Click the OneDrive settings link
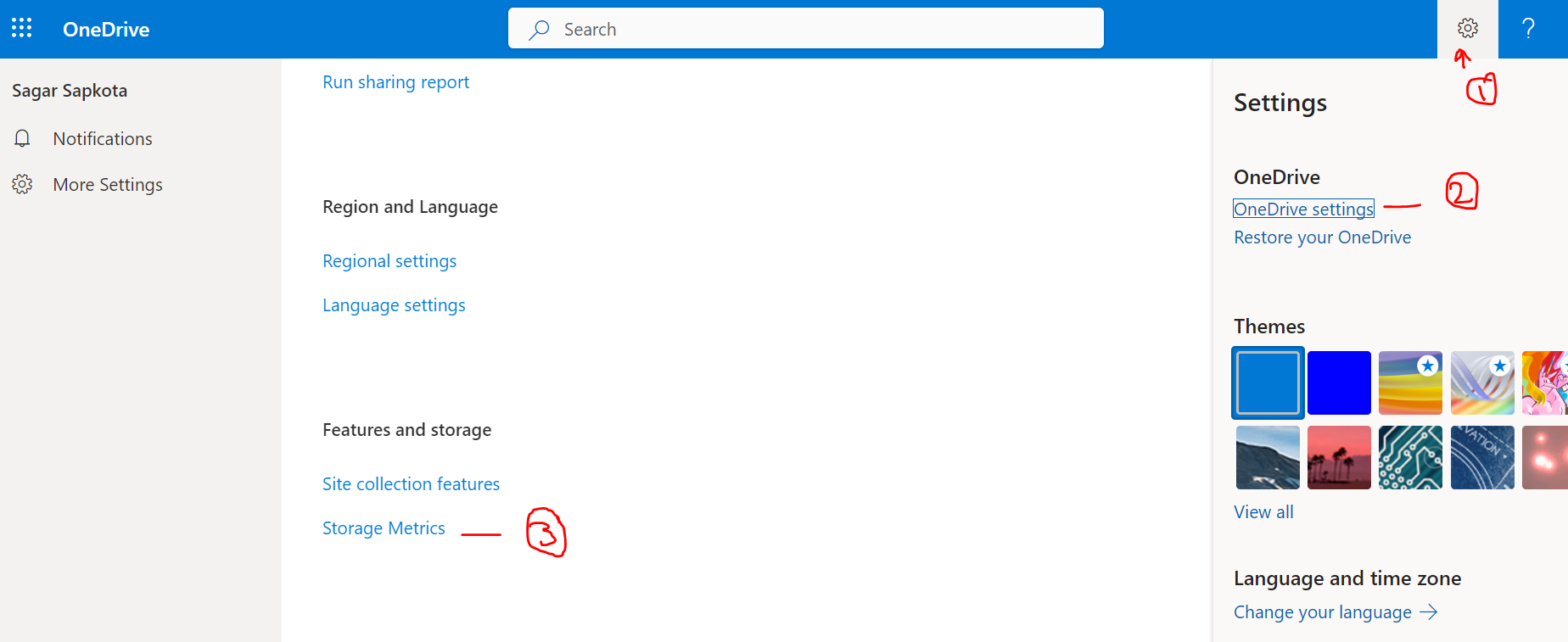Screen dimensions: 1568x642 point(1303,209)
